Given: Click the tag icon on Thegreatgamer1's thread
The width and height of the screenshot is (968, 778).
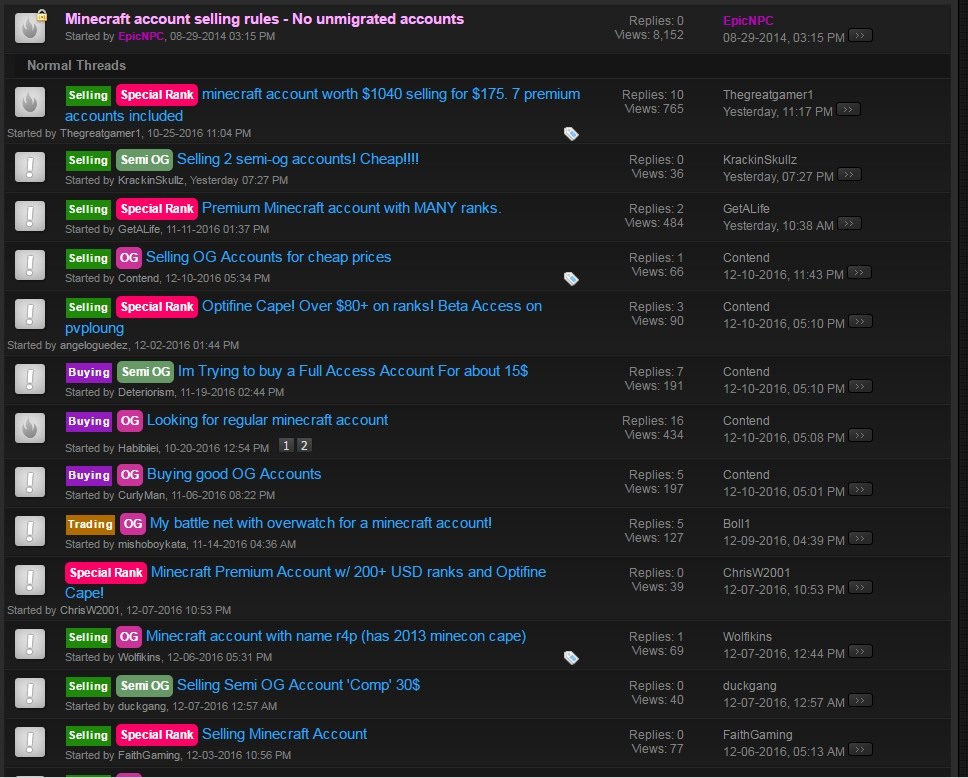Looking at the screenshot, I should (x=571, y=133).
